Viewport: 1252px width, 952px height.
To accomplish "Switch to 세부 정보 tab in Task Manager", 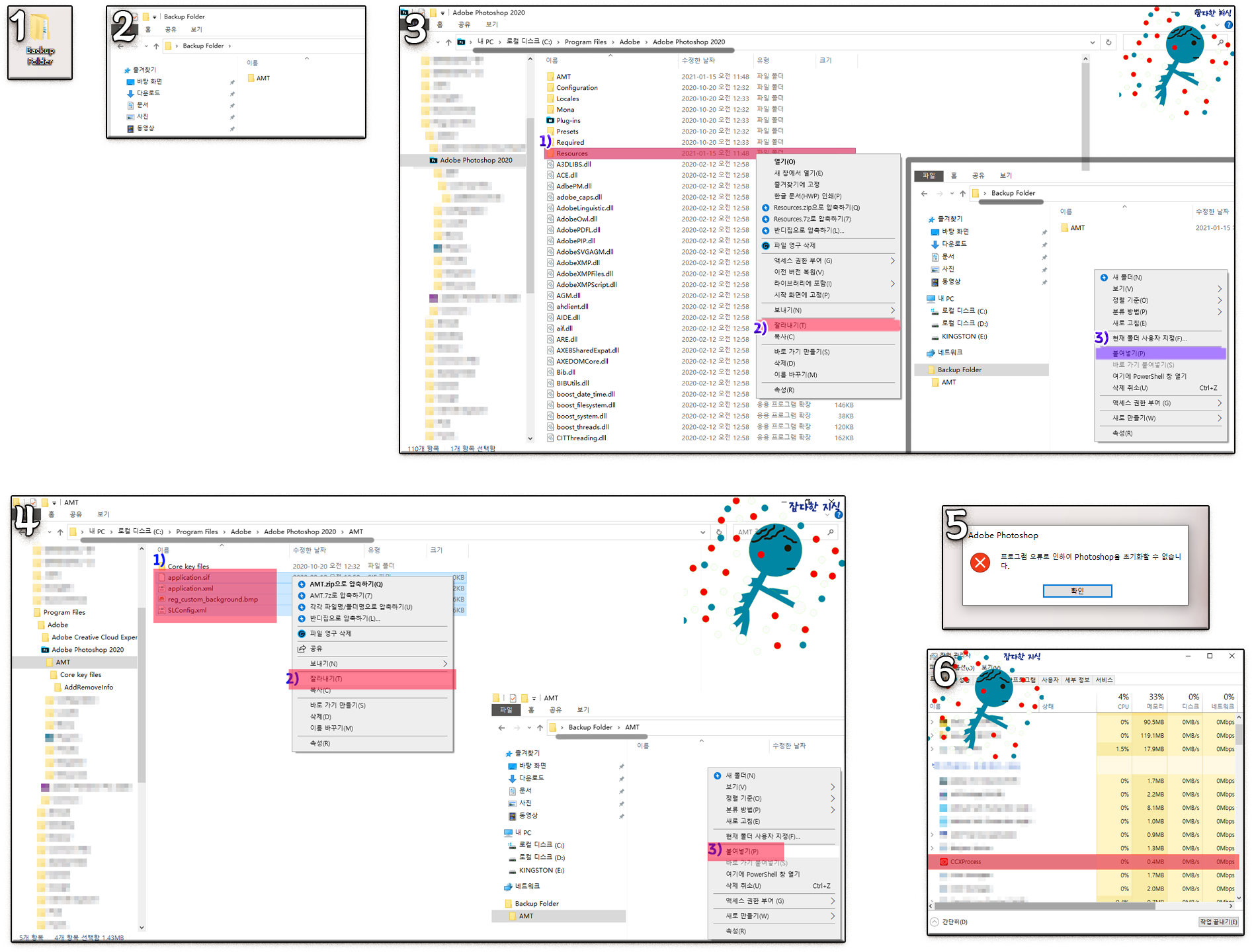I will [x=1077, y=680].
